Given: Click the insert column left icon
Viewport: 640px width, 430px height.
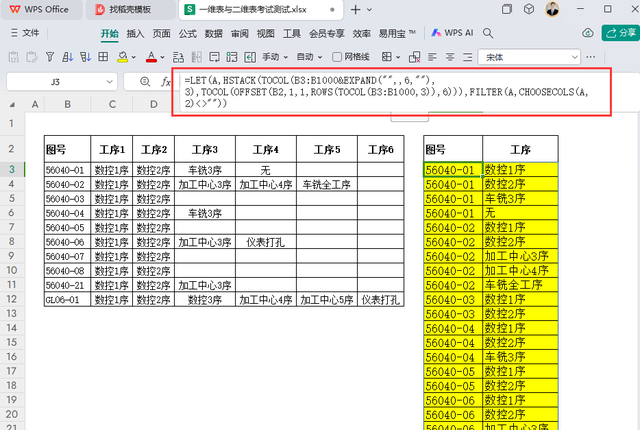Looking at the screenshot, I should coord(250,57).
